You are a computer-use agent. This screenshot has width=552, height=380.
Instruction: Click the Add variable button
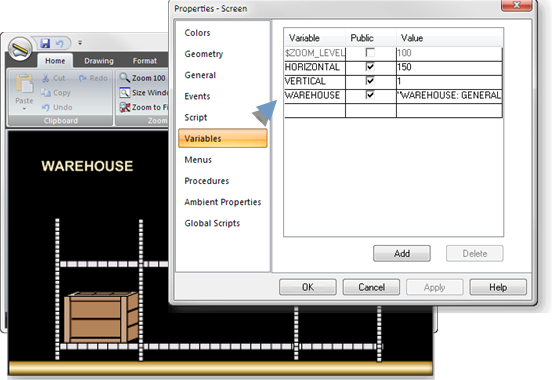(x=402, y=254)
